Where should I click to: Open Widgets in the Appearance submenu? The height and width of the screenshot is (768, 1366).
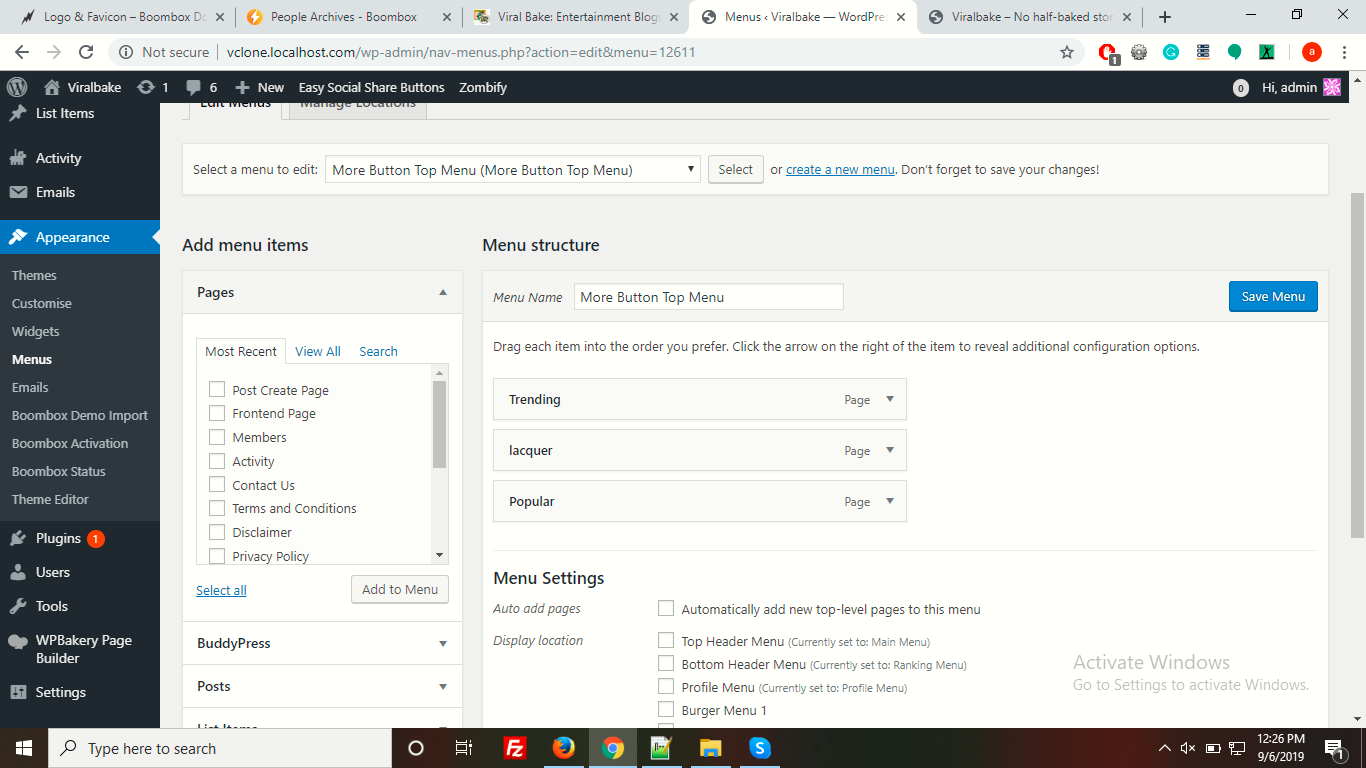(36, 331)
